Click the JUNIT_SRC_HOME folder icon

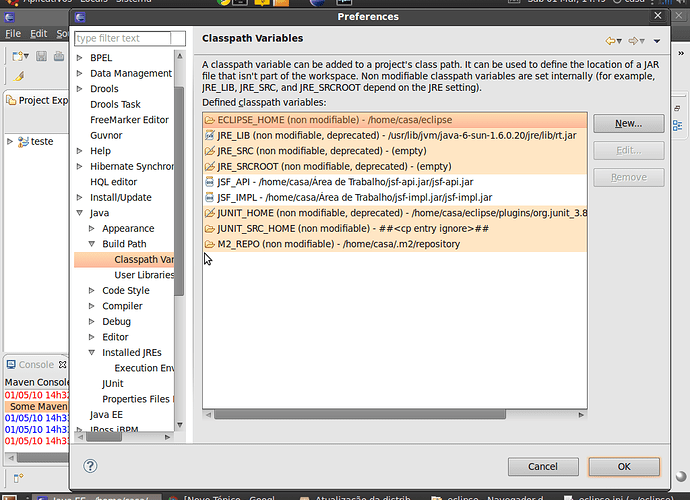[210, 228]
